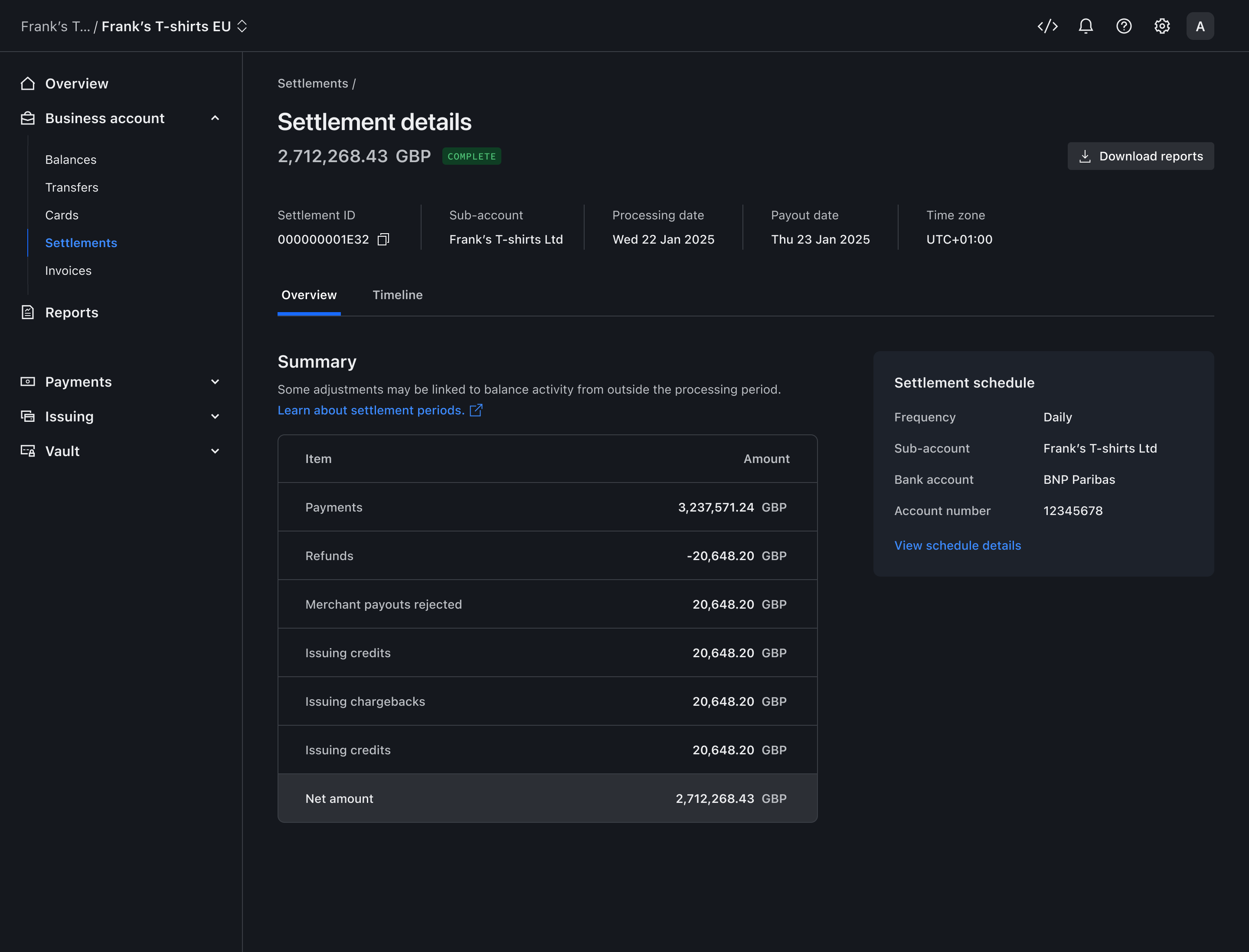1249x952 pixels.
Task: Open Settlements in the sidebar
Action: click(81, 242)
